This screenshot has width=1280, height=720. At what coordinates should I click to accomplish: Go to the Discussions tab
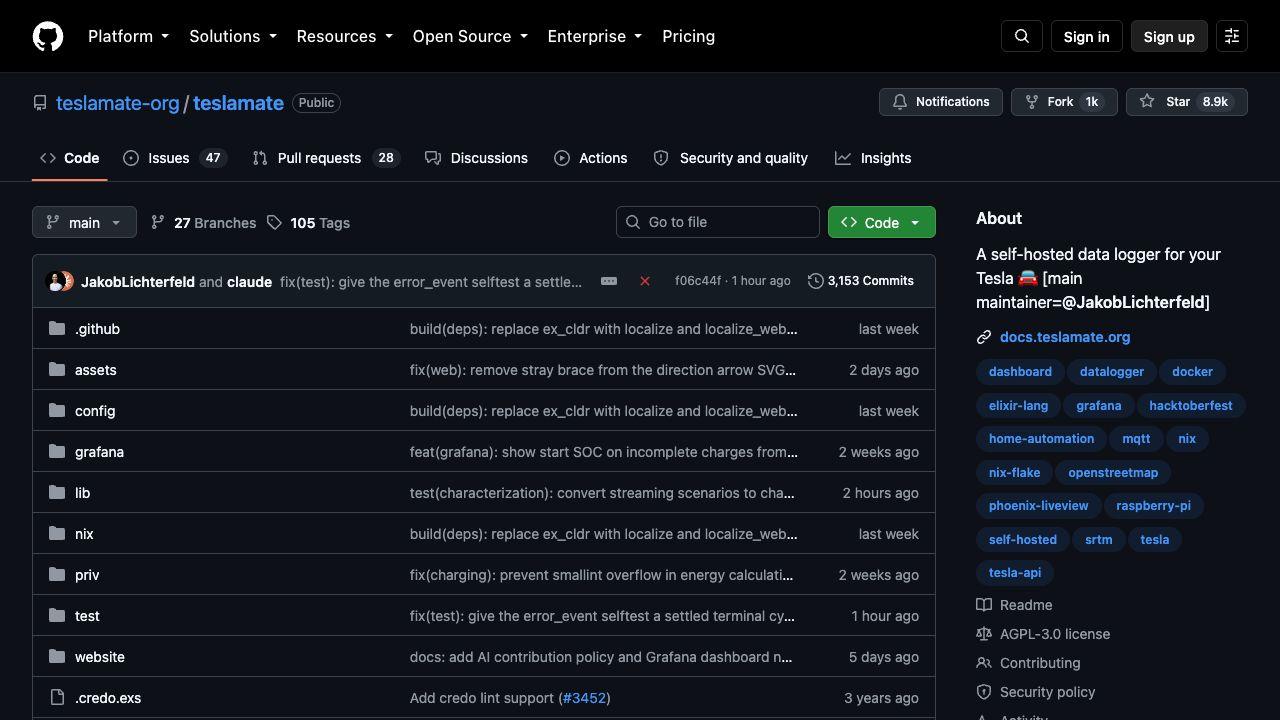click(x=476, y=158)
